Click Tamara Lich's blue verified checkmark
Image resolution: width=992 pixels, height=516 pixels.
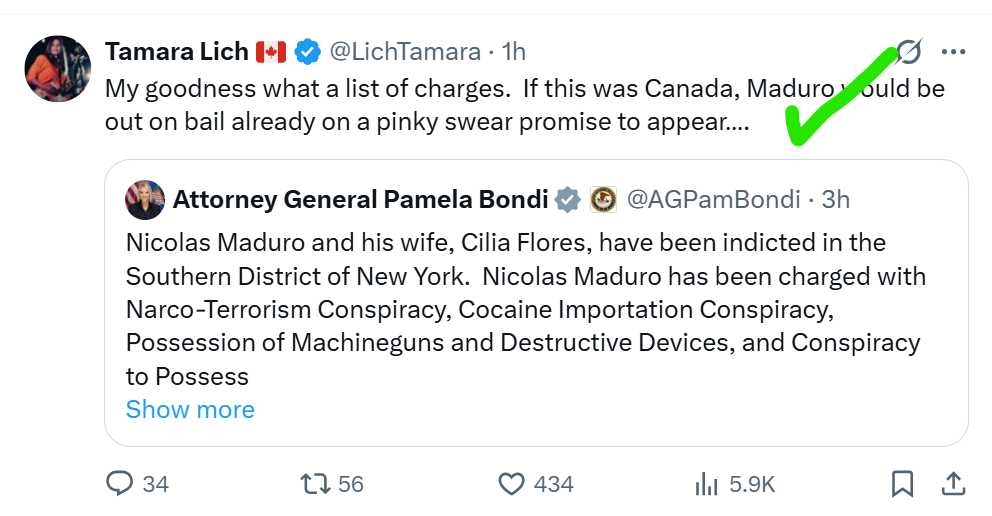[307, 51]
